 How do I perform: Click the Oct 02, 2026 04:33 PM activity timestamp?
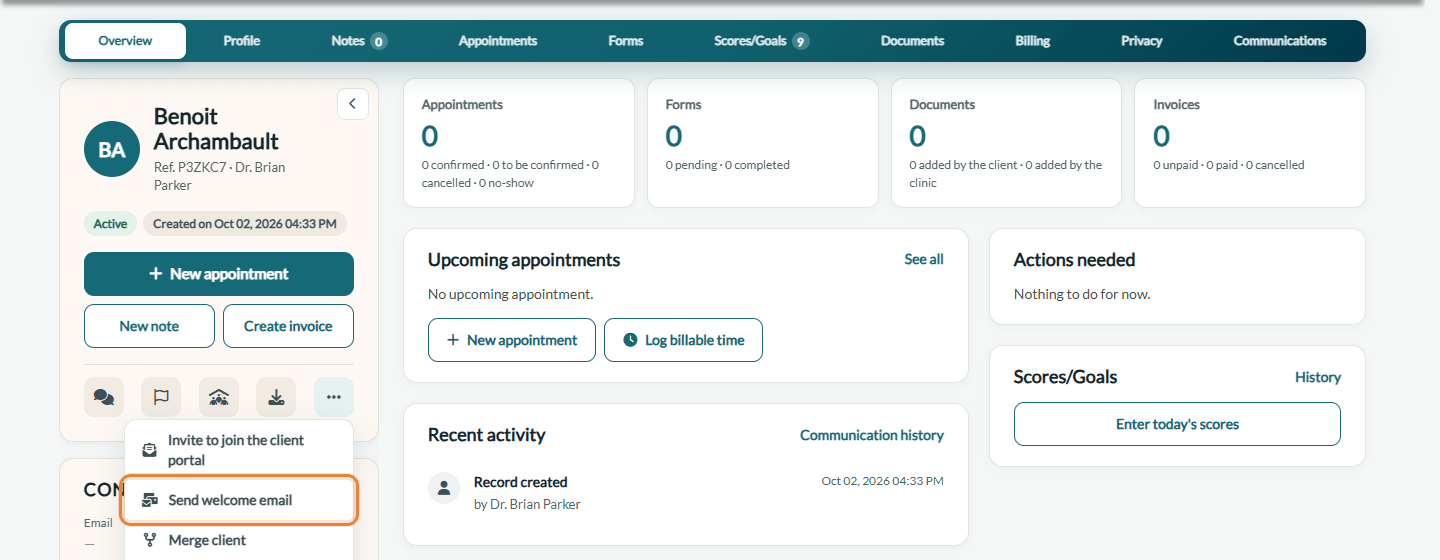click(x=882, y=481)
